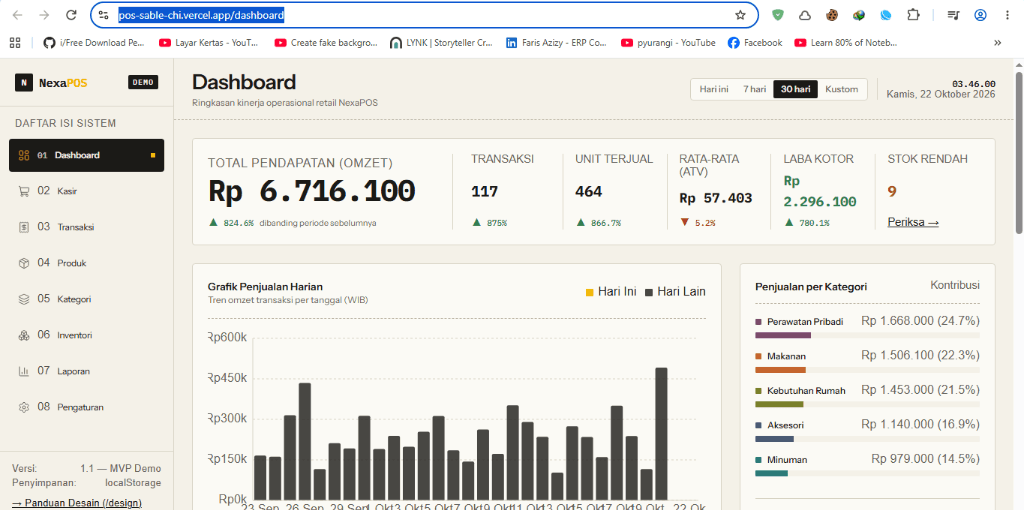The height and width of the screenshot is (510, 1024).
Task: Click the Transaksi receipt icon in sidebar
Action: coord(24,227)
